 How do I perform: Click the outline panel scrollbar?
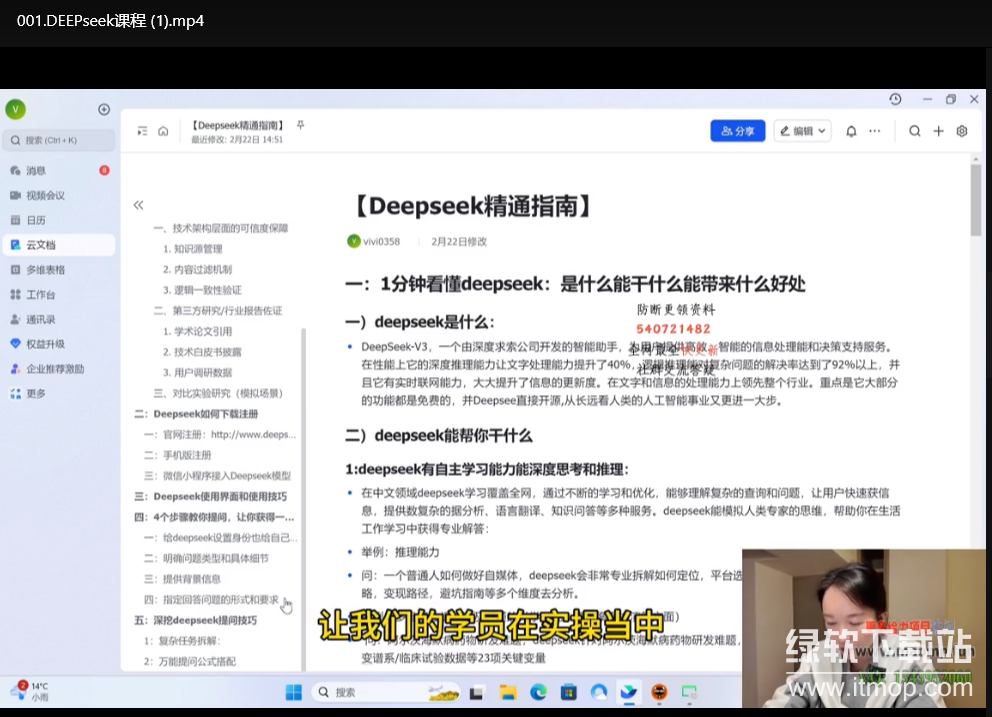point(304,499)
